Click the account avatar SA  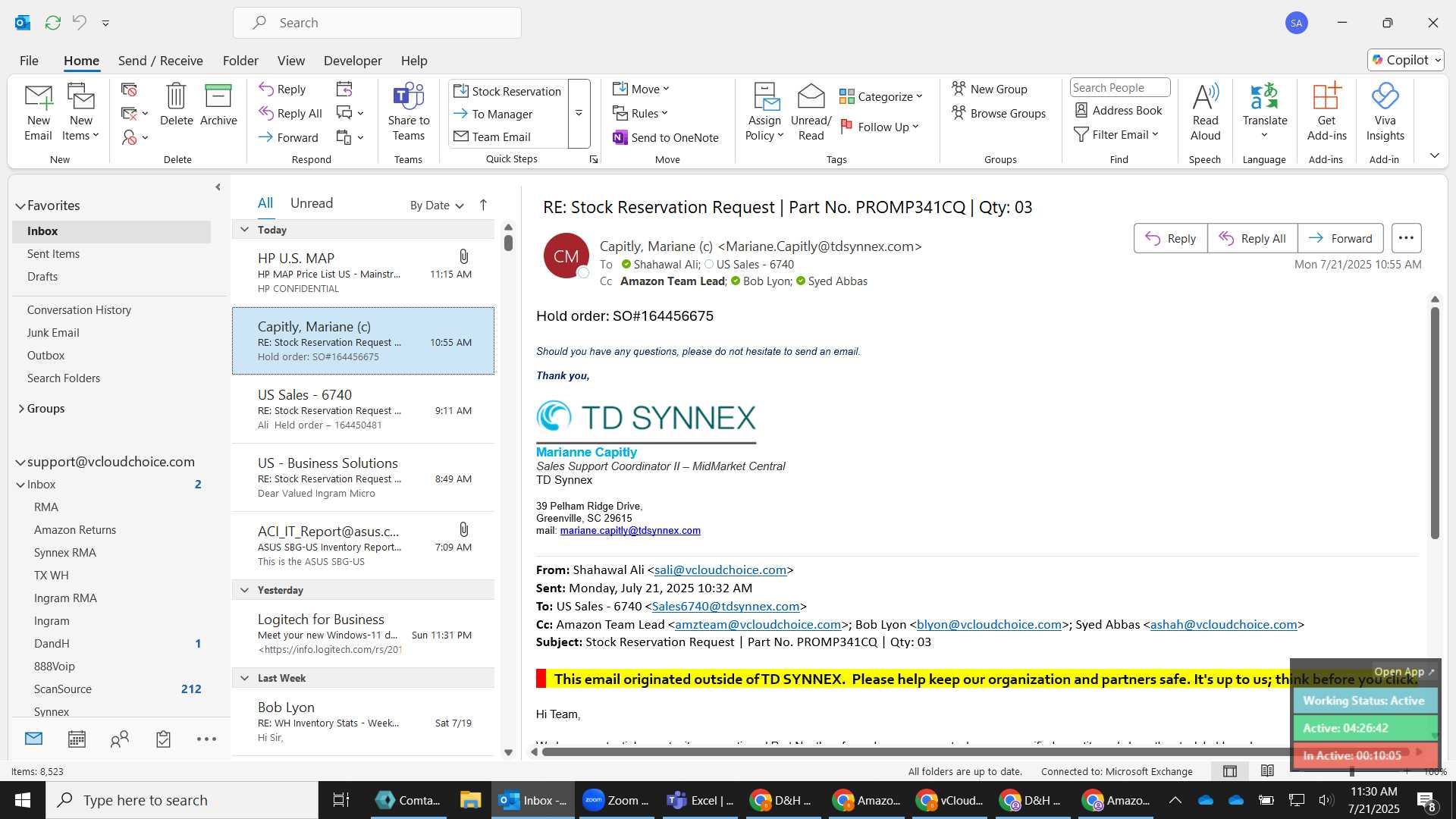tap(1297, 23)
